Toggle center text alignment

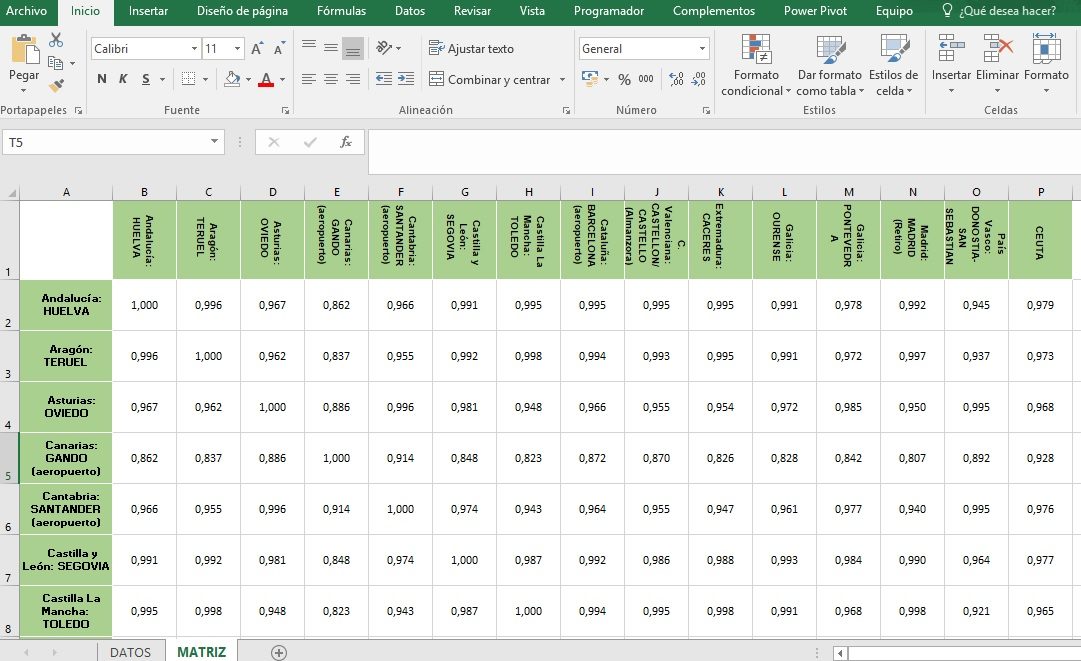[330, 79]
